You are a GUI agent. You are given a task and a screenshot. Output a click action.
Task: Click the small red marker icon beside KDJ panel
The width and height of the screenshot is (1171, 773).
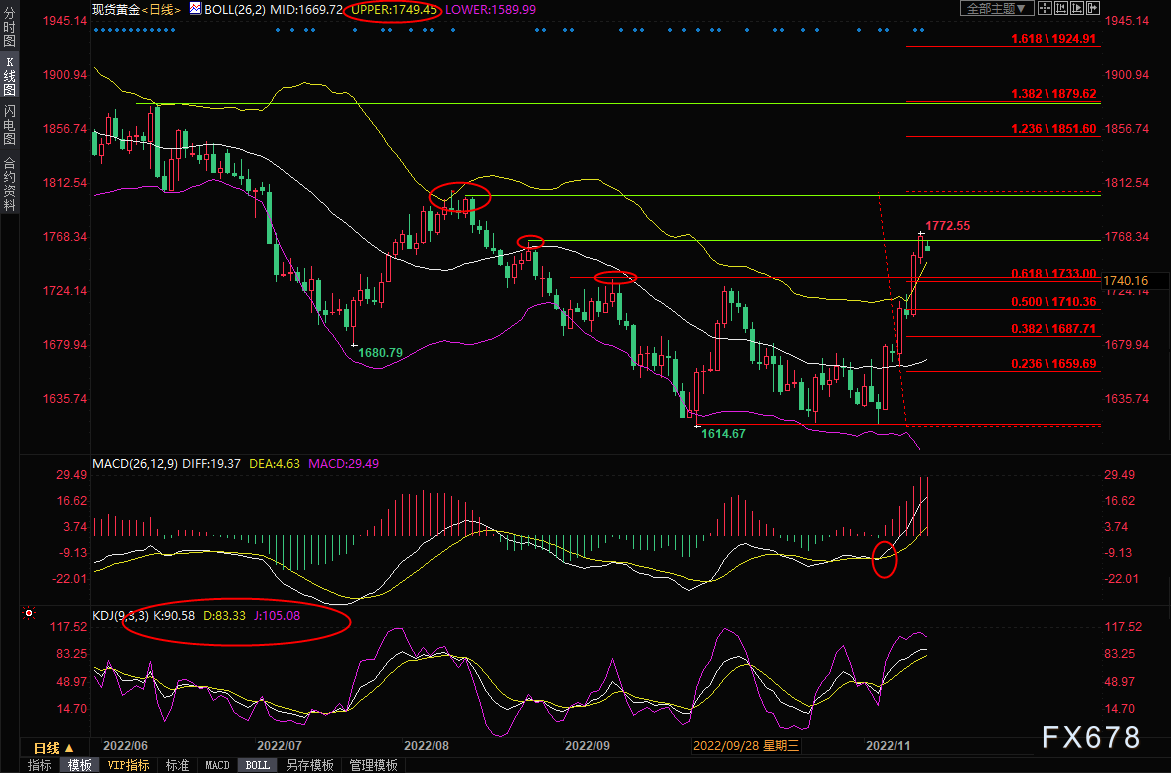pos(29,614)
